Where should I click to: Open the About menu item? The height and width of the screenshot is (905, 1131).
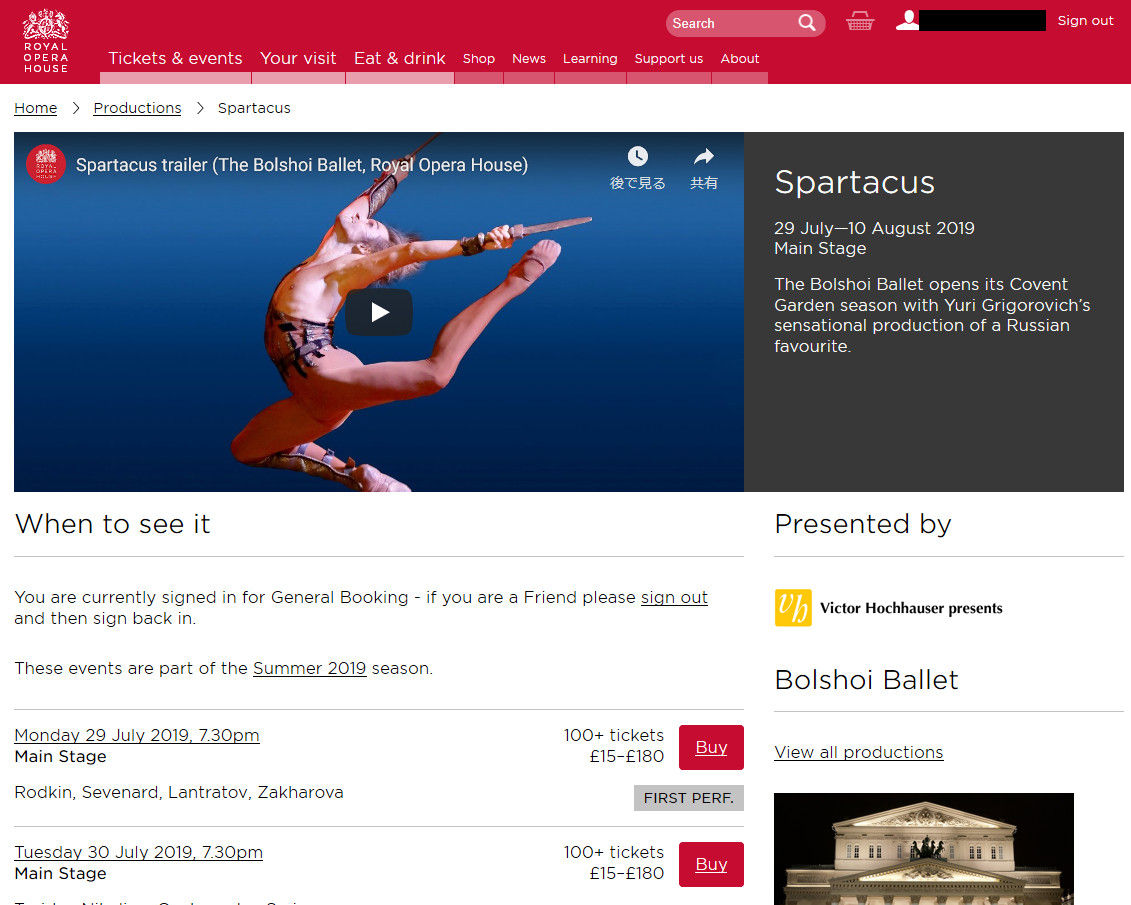pos(739,59)
